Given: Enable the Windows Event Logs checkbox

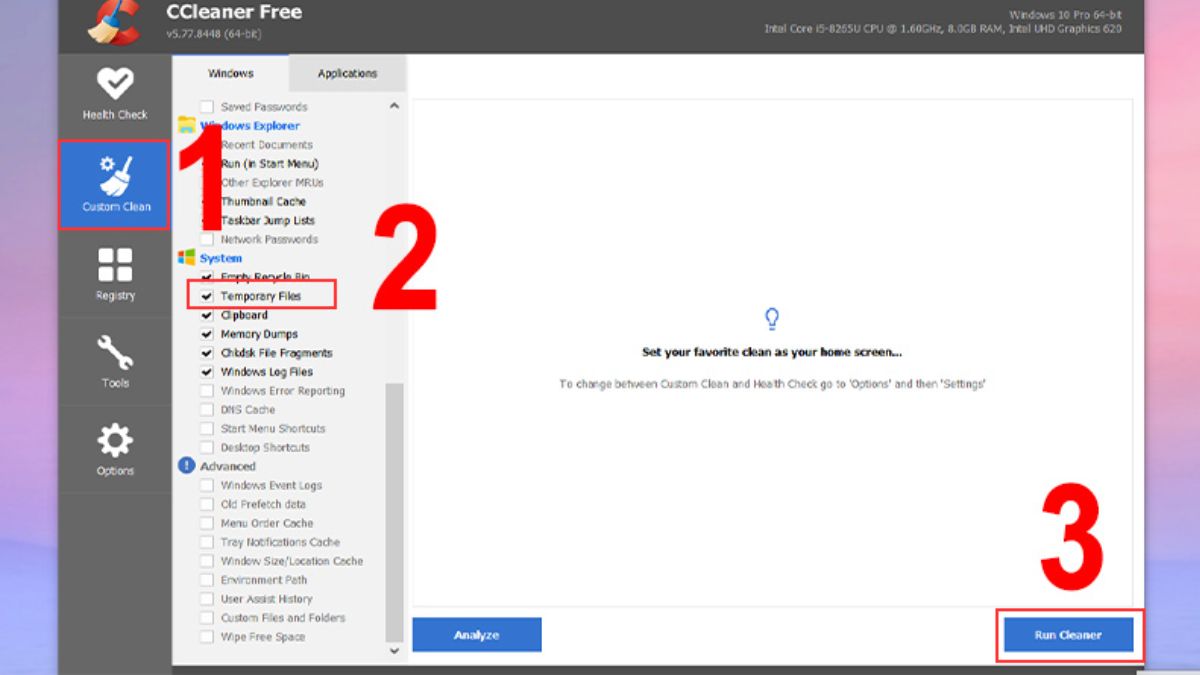Looking at the screenshot, I should [x=207, y=485].
